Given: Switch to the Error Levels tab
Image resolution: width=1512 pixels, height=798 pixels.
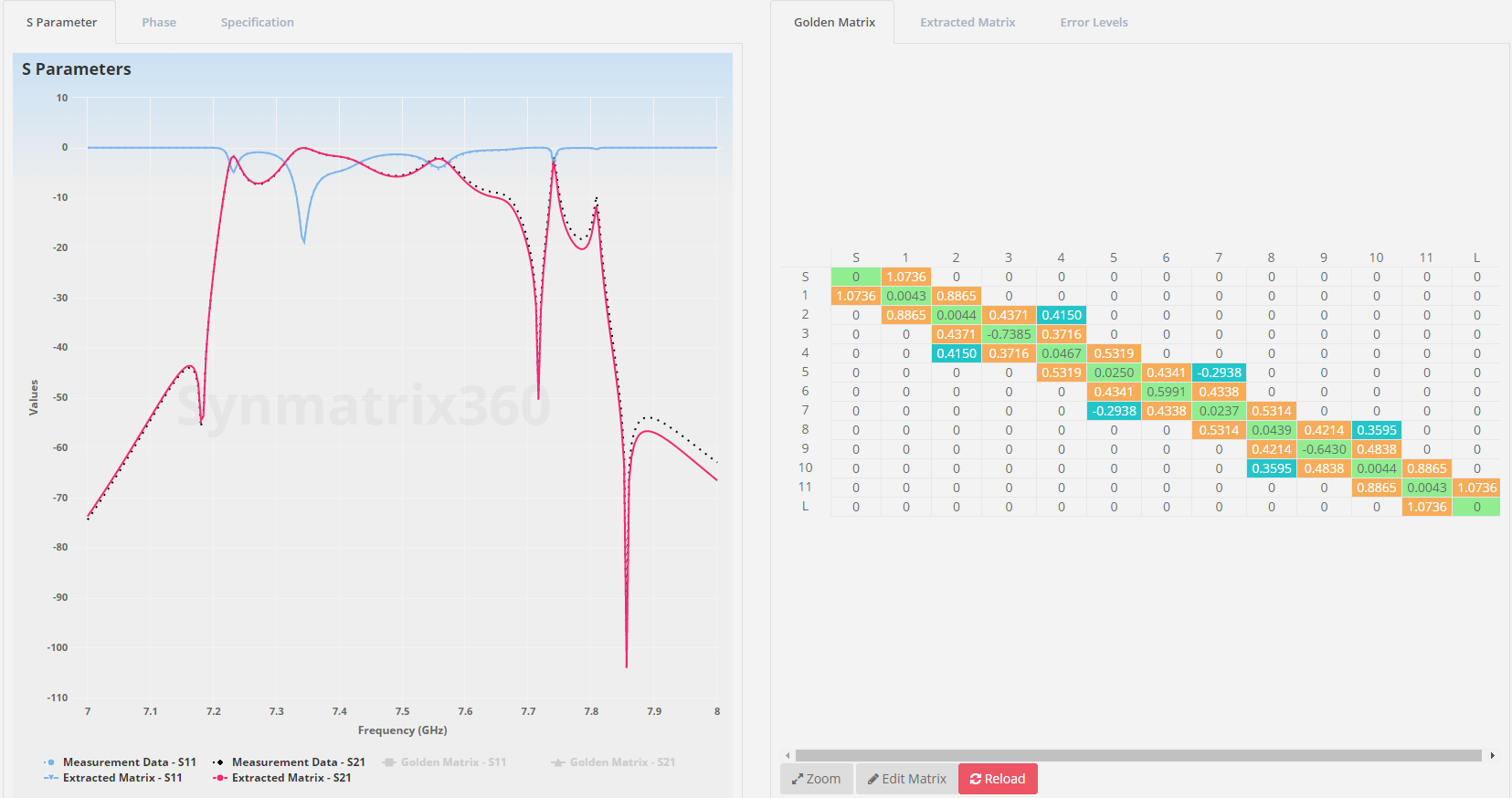Looking at the screenshot, I should click(x=1094, y=22).
